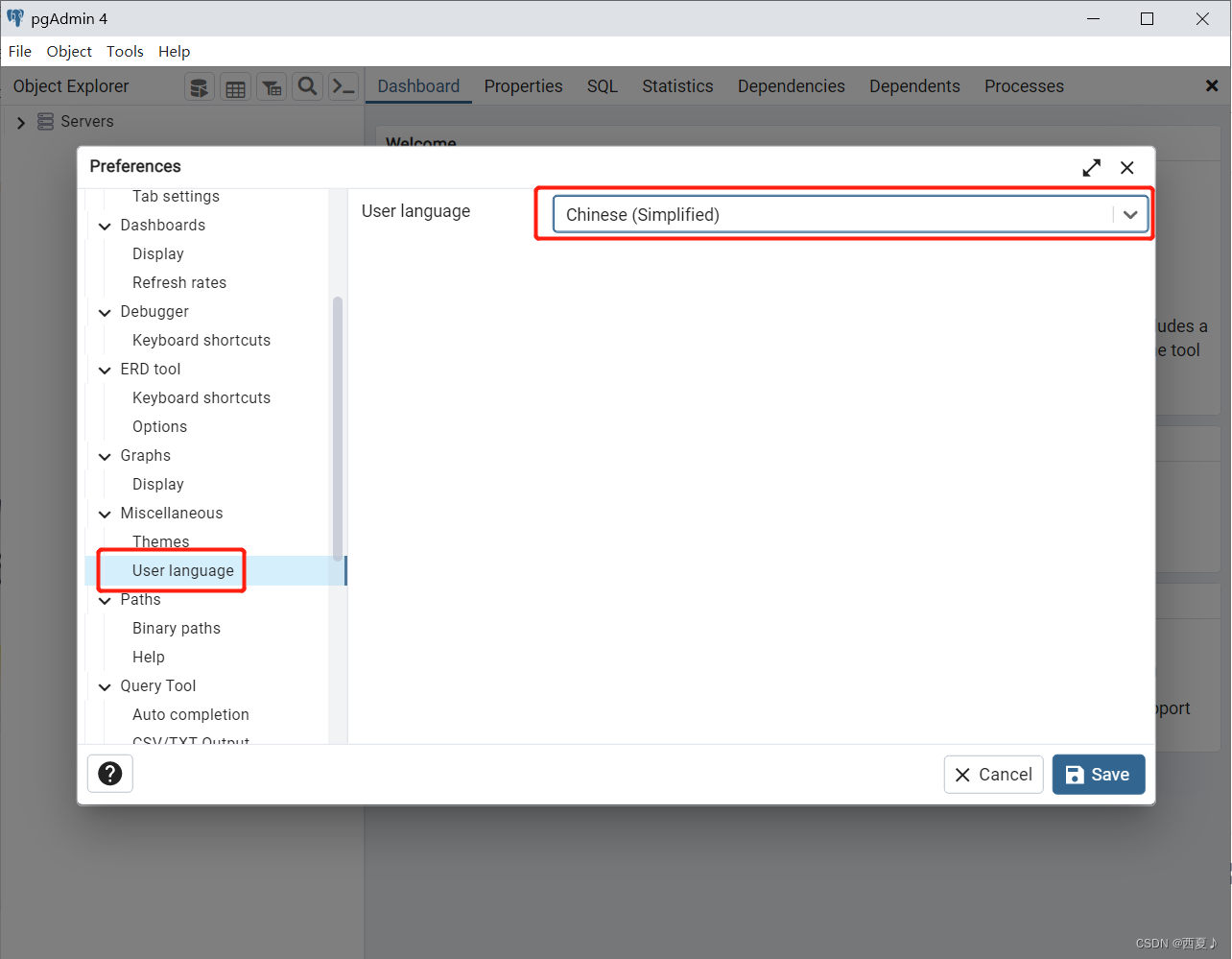Select Help under Paths
1232x959 pixels.
coord(149,658)
